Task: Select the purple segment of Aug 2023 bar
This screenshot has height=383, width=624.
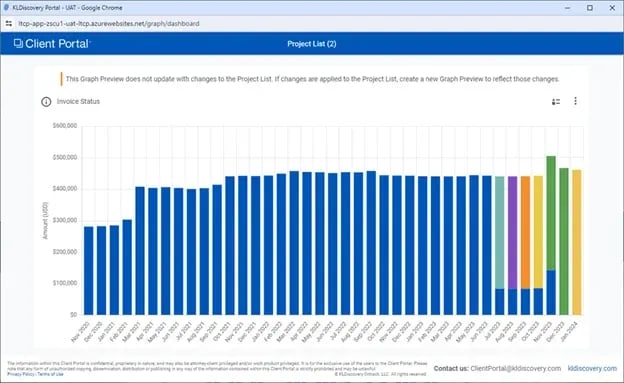Action: [x=513, y=233]
